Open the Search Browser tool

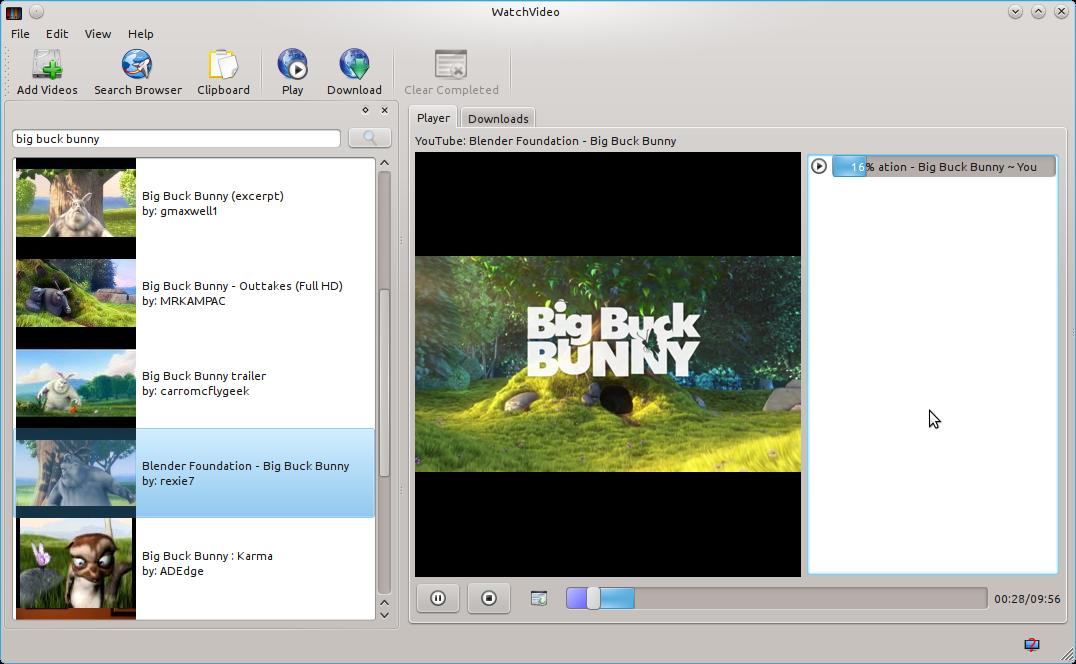[137, 72]
